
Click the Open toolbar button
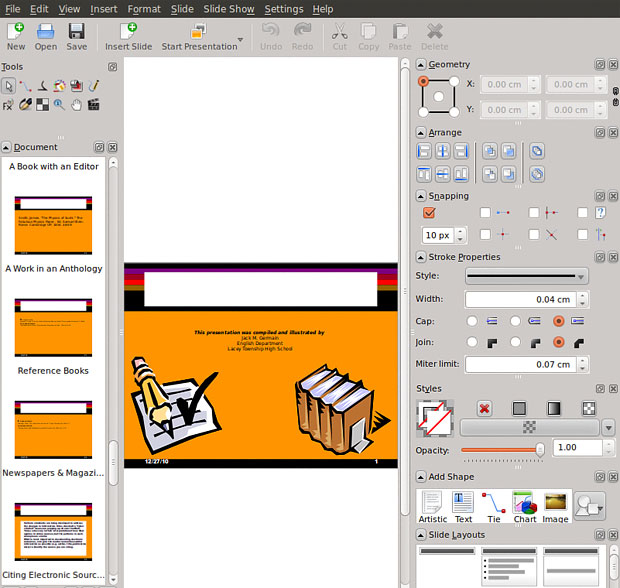(45, 37)
